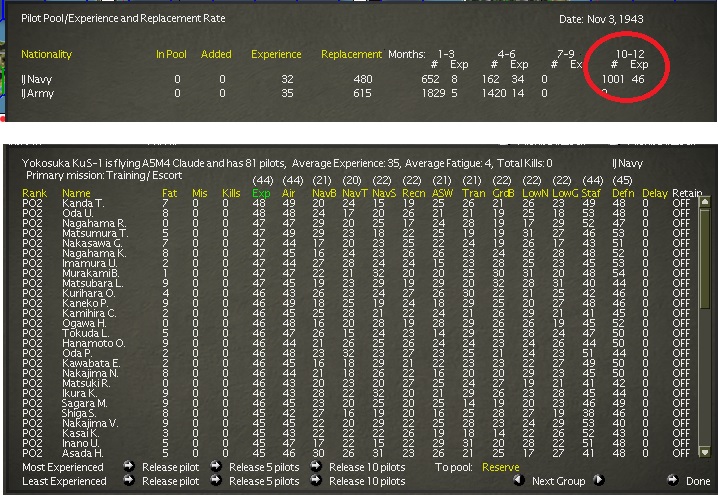Toggle Retain OFF for Oda U.
Viewport: 718px width, 497px height.
pyautogui.click(x=681, y=213)
